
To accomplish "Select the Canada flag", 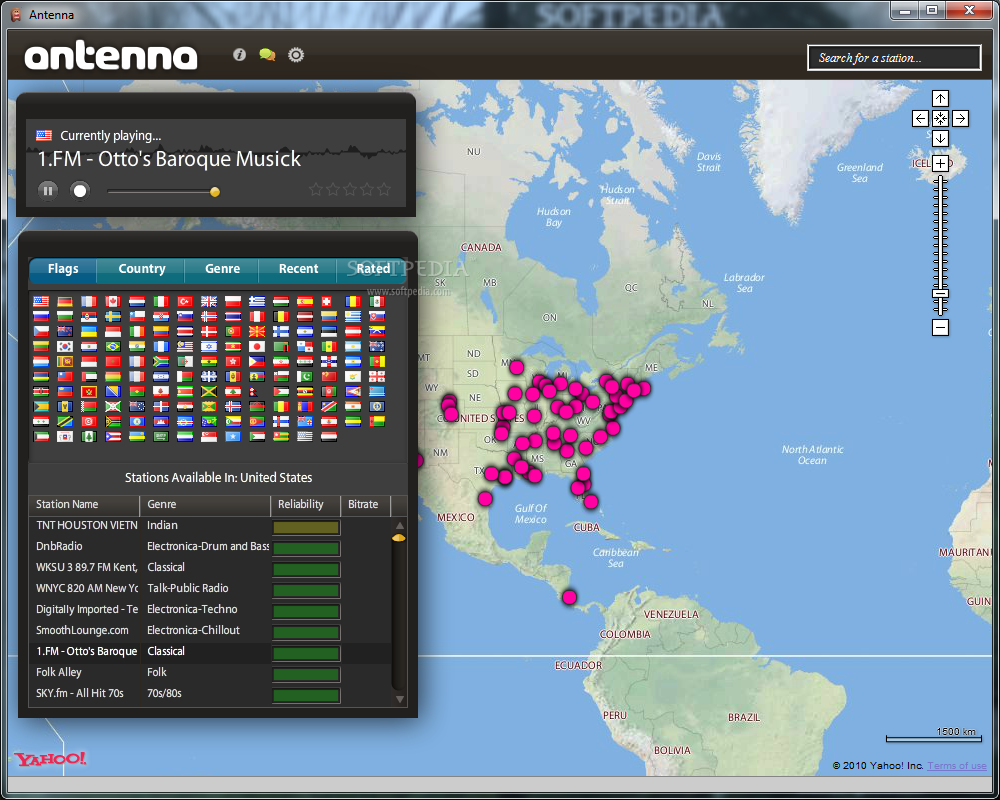I will pyautogui.click(x=113, y=301).
